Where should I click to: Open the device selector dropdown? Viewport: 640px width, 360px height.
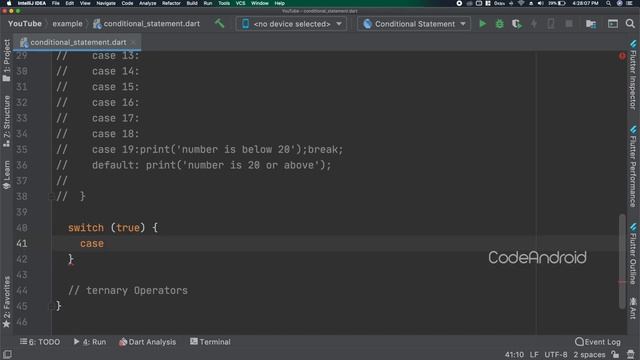pos(291,24)
